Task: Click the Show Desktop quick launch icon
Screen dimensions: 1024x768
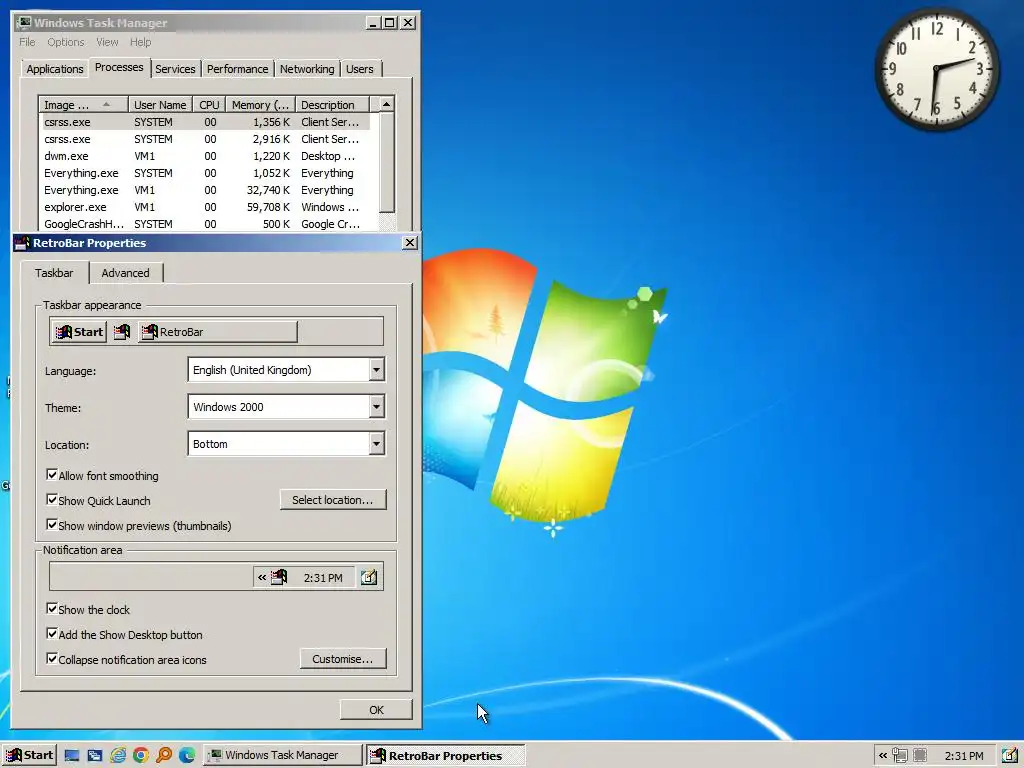Action: [x=72, y=756]
